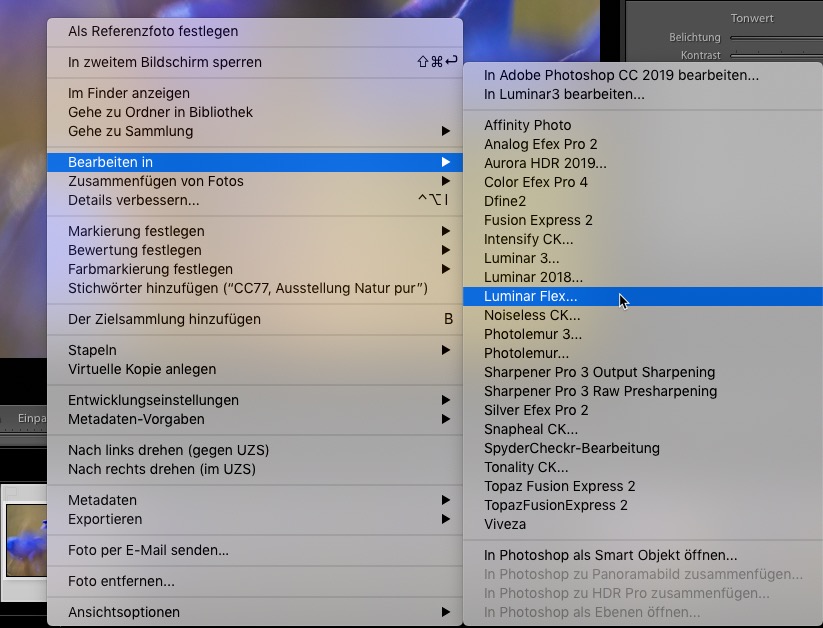The width and height of the screenshot is (823, 628).
Task: Expand Zusammenfügen von Fotos submenu
Action: [155, 181]
